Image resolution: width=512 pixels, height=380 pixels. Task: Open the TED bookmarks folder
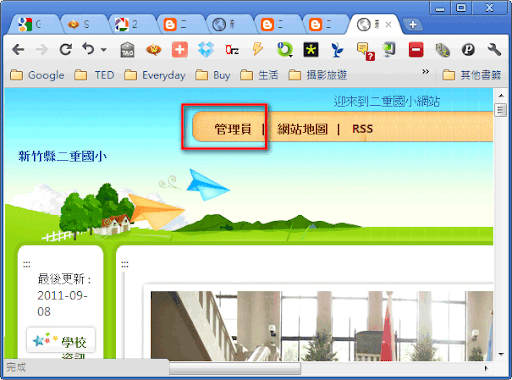coord(94,75)
